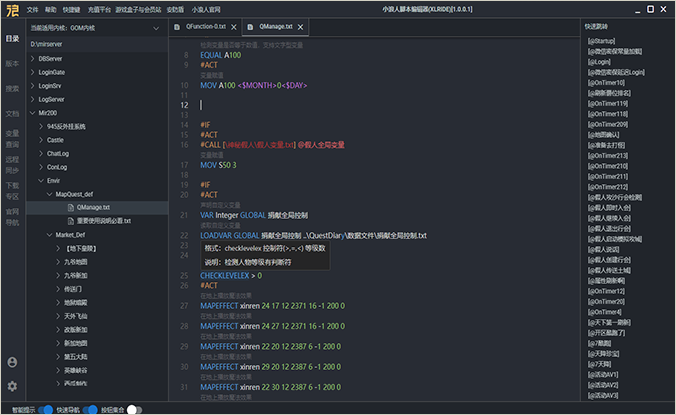676x415 pixels.
Task: Open the 变量查询 sidebar panel
Action: 12,137
